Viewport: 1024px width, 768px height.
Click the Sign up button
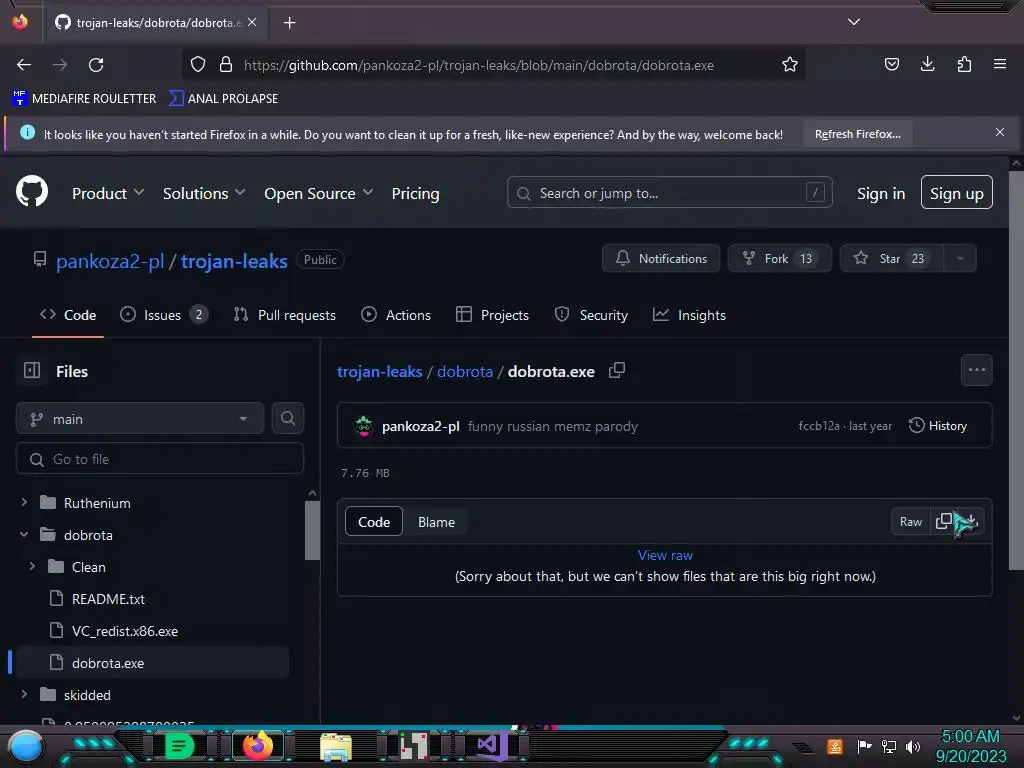956,193
